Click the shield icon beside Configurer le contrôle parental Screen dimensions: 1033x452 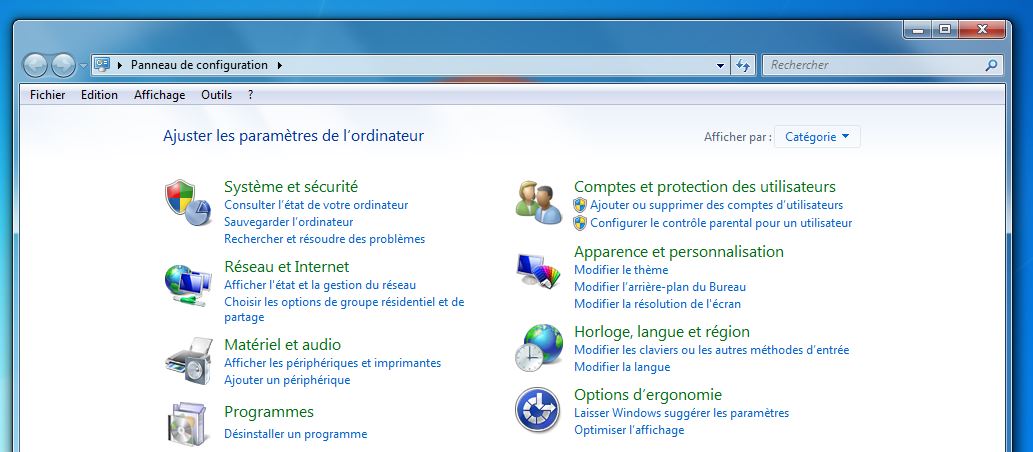[580, 223]
